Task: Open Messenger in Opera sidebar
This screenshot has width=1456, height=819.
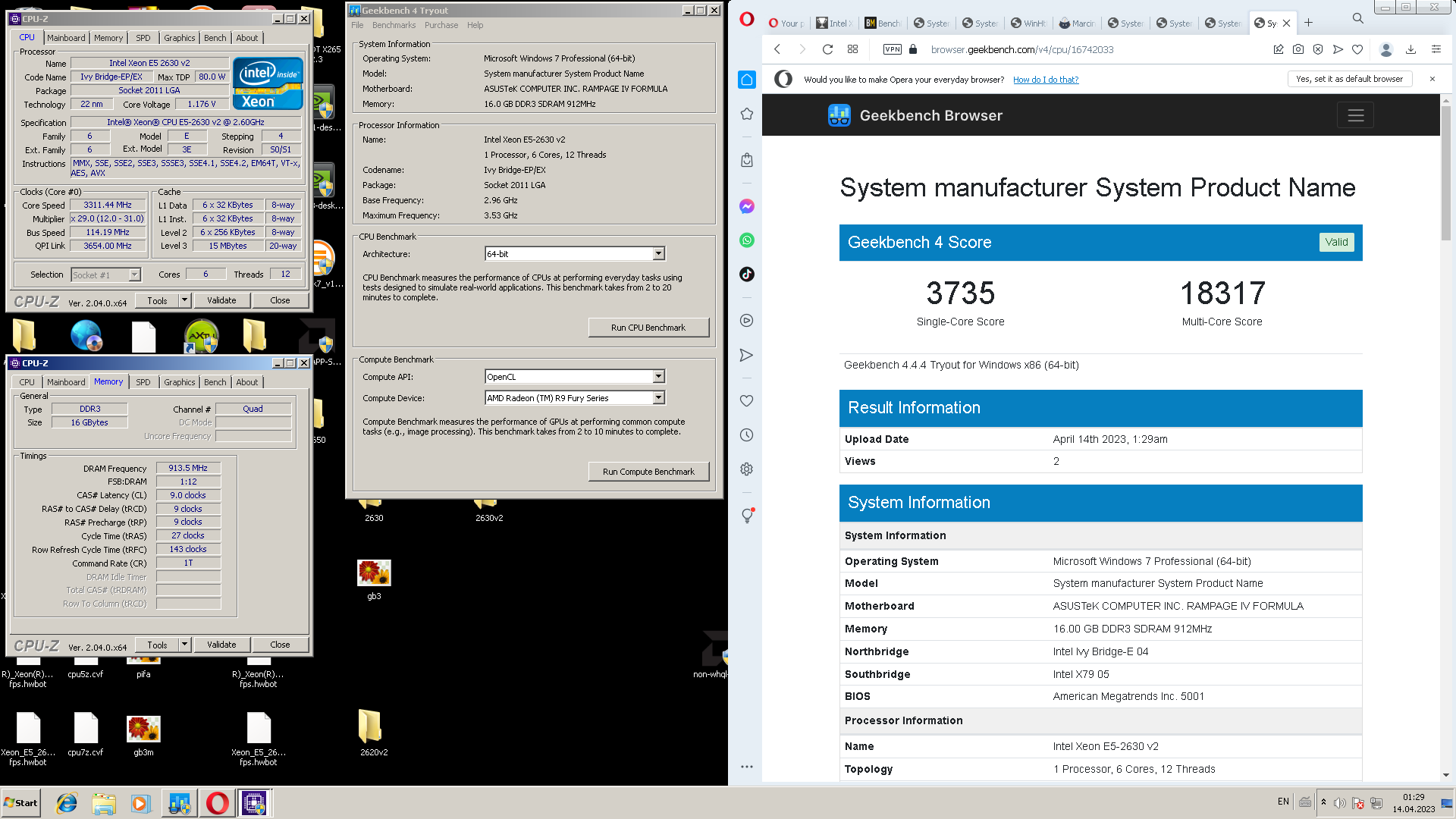Action: click(747, 206)
